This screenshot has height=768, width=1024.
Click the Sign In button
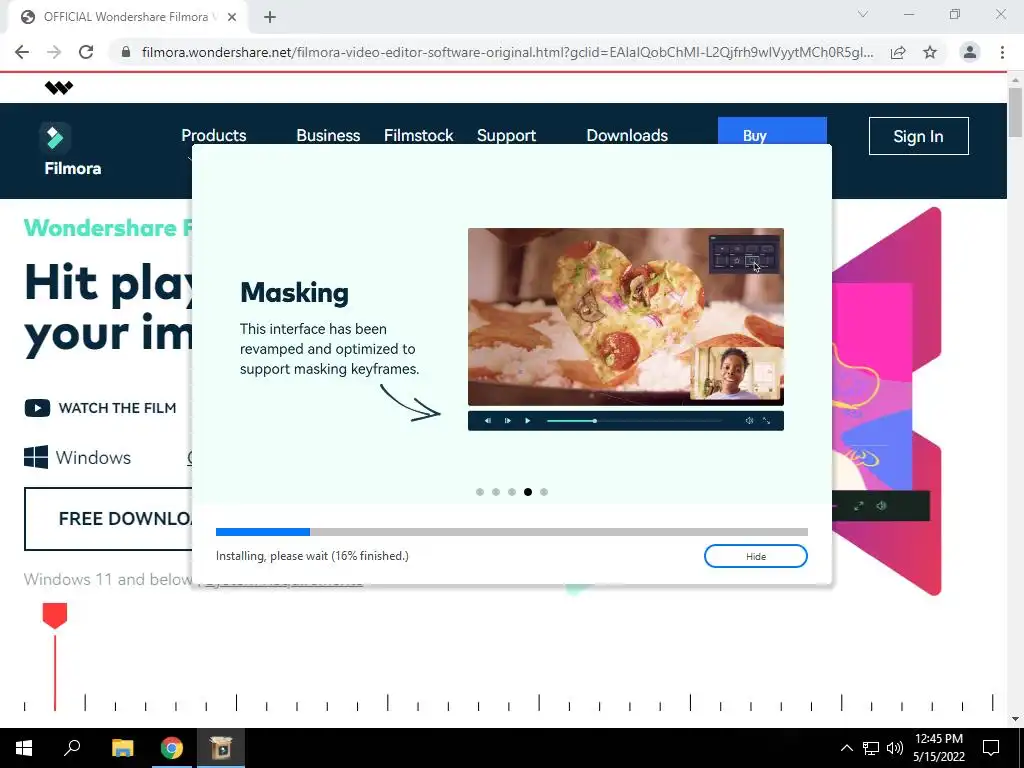tap(918, 136)
